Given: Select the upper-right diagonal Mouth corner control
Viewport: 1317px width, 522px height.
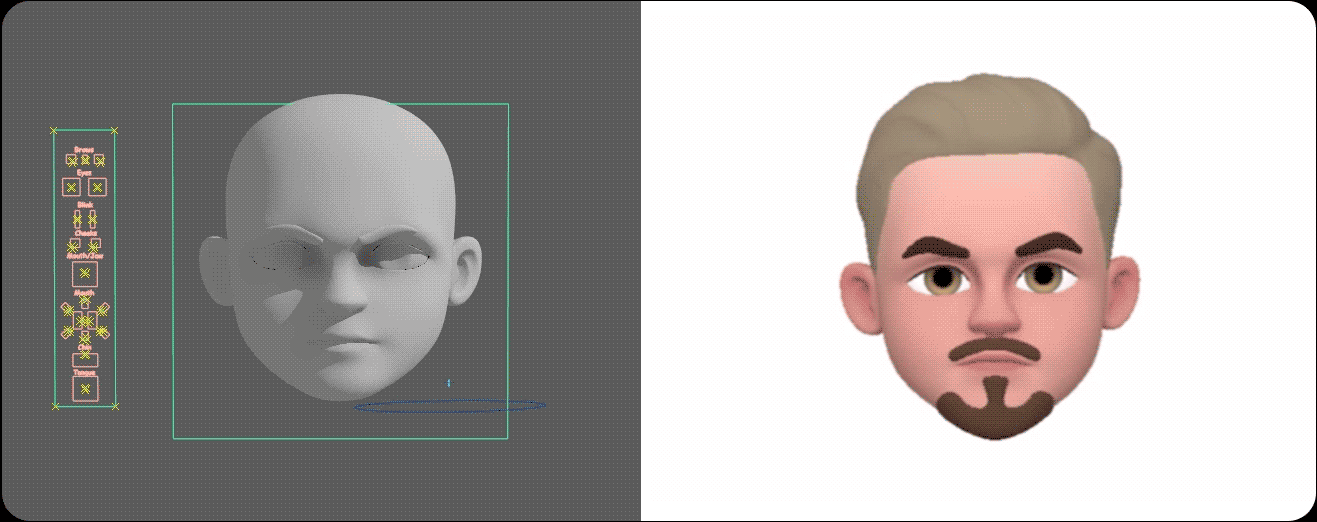Looking at the screenshot, I should (102, 309).
